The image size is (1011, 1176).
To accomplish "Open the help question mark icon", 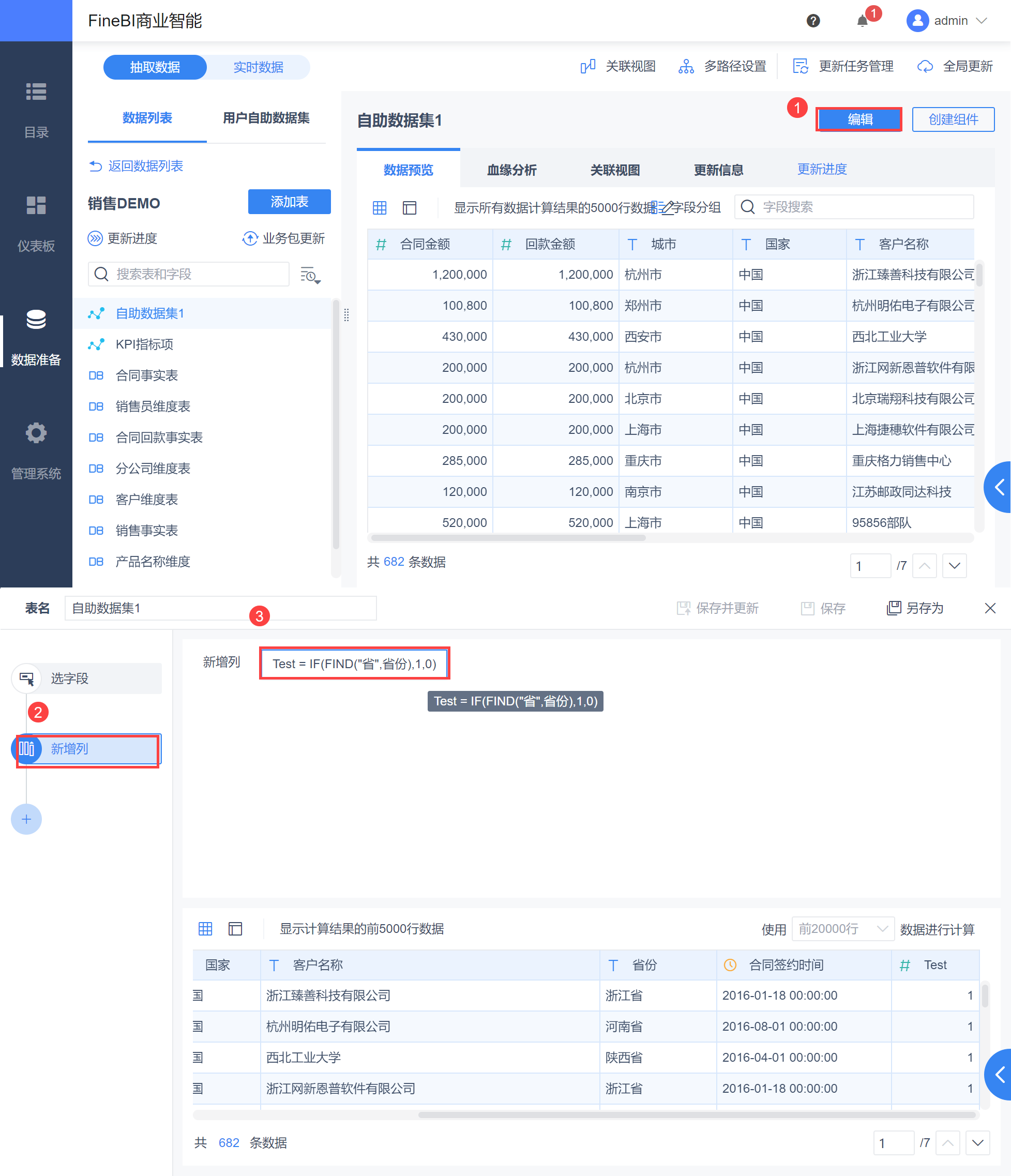I will (x=813, y=21).
